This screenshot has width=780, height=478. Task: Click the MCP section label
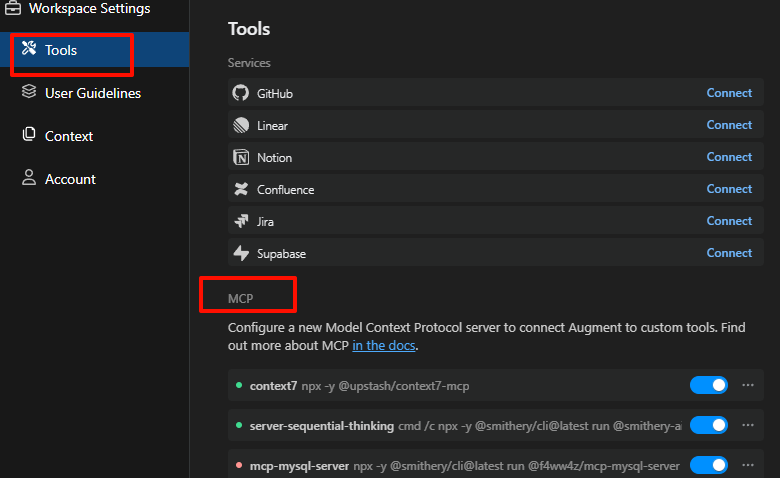click(240, 298)
